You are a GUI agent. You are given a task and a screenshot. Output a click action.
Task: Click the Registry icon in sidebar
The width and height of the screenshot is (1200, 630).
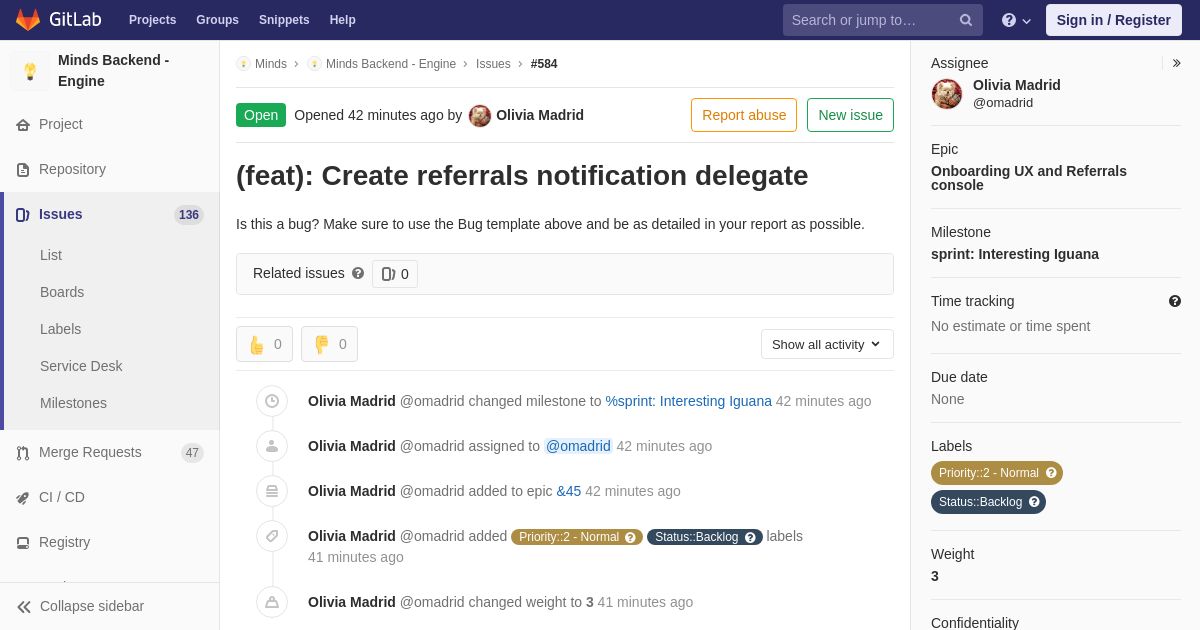point(23,543)
